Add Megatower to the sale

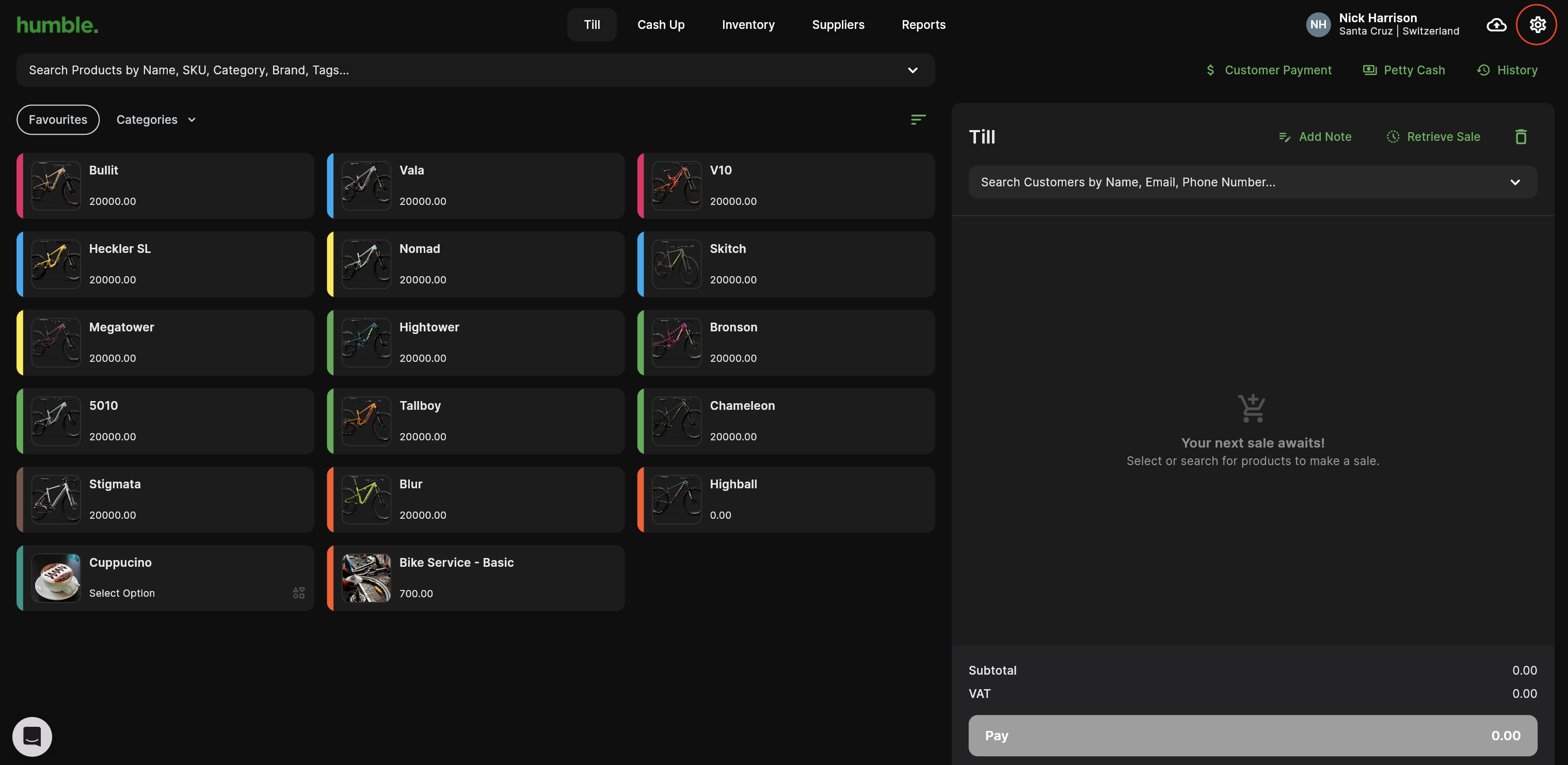[165, 343]
